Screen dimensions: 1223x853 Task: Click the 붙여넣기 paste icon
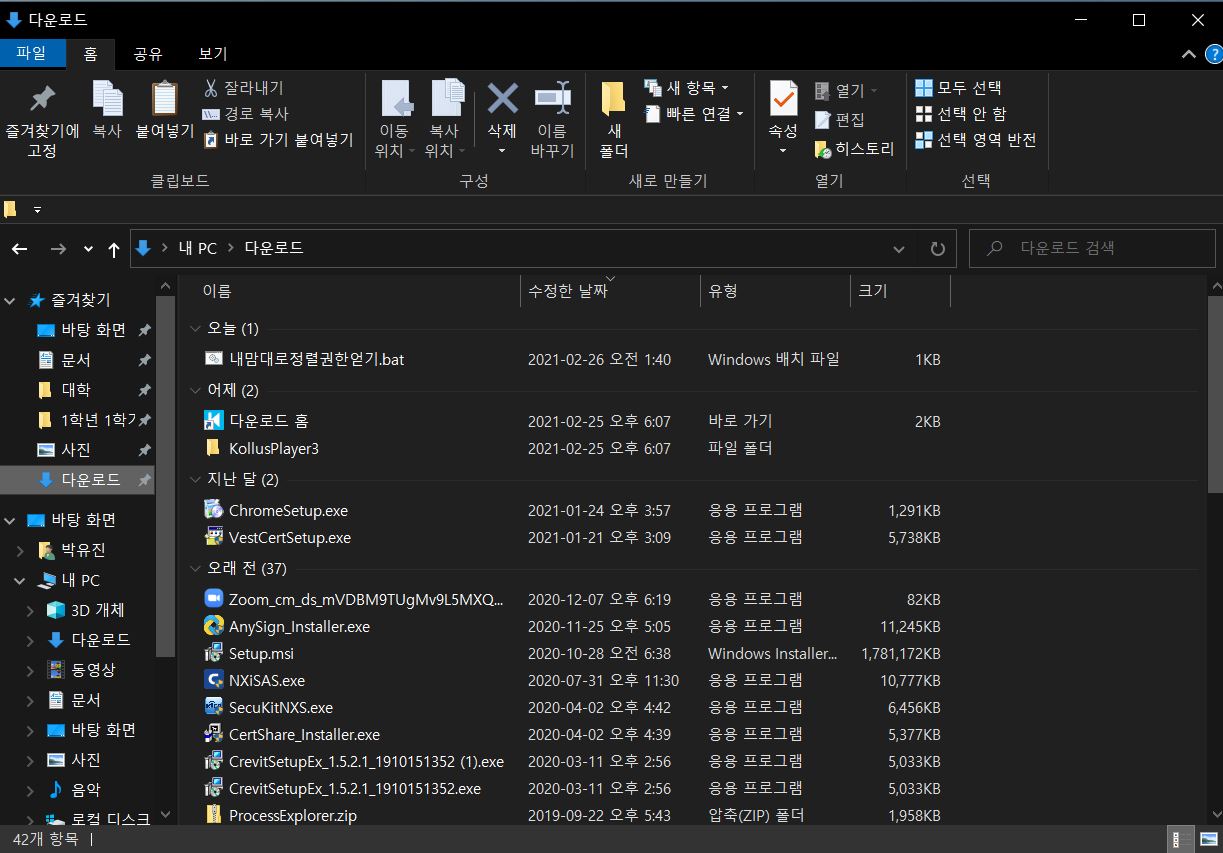[164, 99]
